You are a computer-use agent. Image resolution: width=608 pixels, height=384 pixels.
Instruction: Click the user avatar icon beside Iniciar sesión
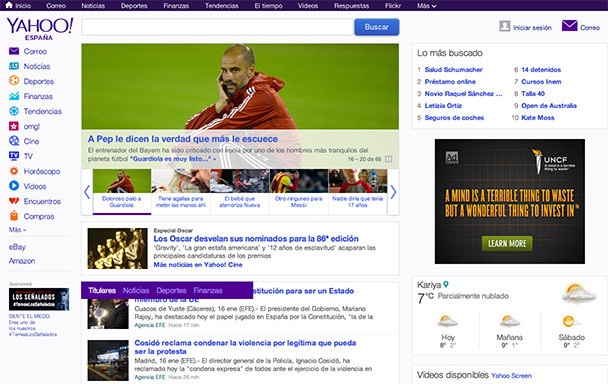pos(504,26)
